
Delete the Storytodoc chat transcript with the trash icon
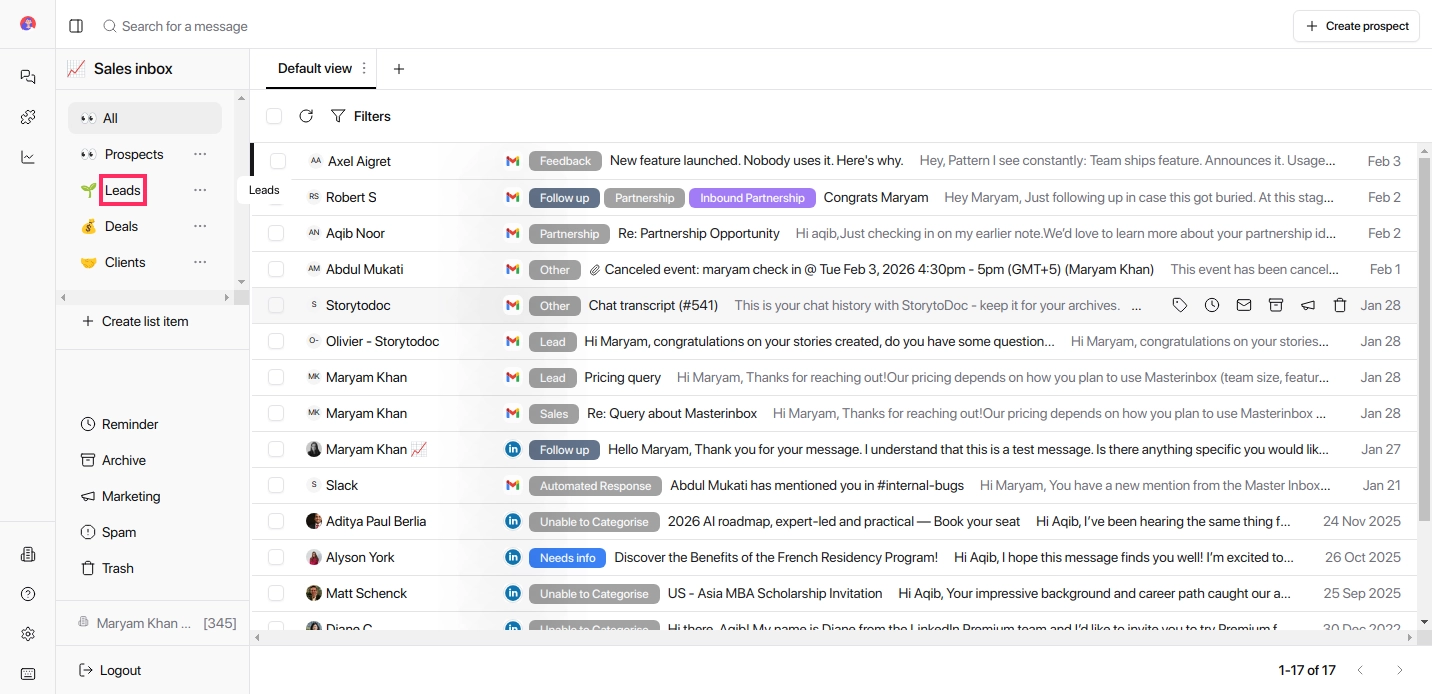click(x=1340, y=305)
